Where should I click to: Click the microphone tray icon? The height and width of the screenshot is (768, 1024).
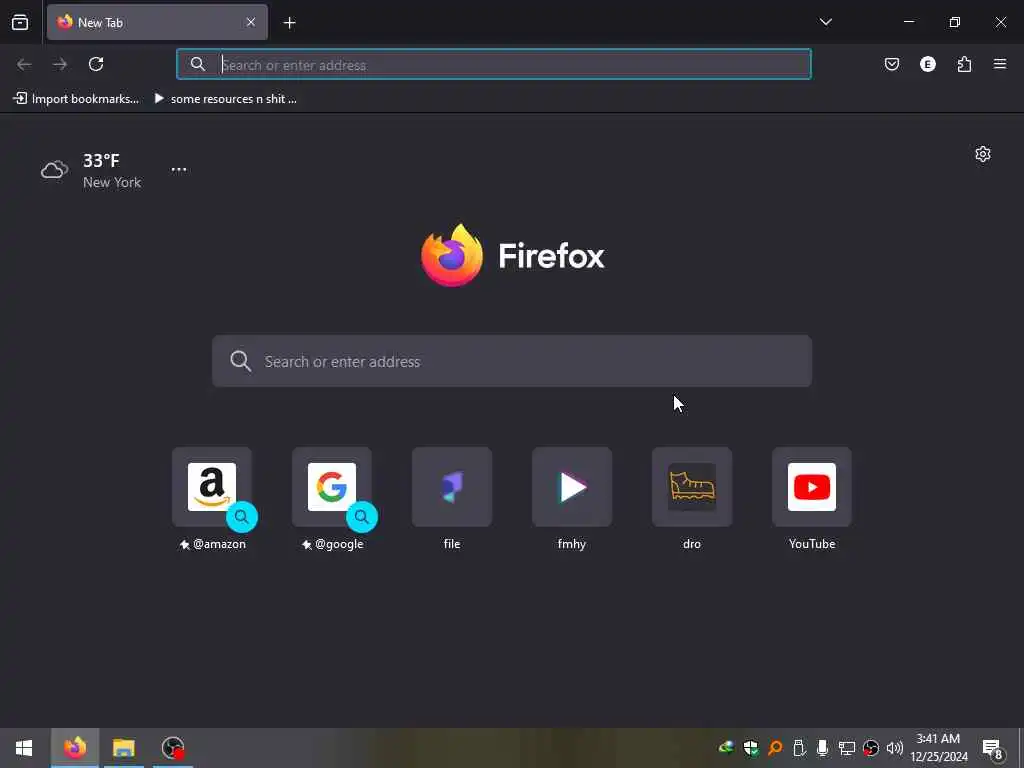(x=822, y=748)
